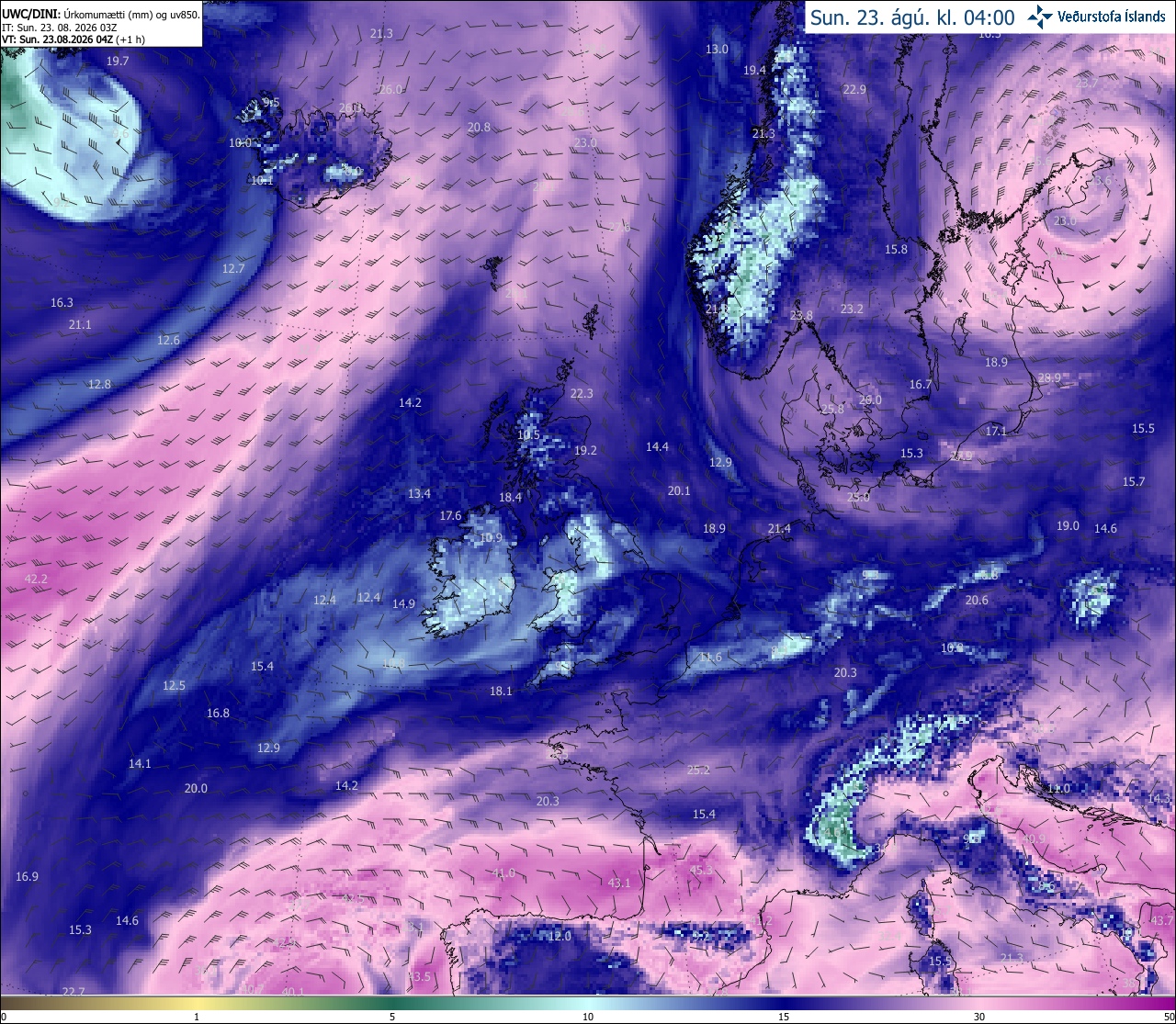Select the Sun. 23. ágú. kl. 04:00 timestamp

[x=911, y=17]
